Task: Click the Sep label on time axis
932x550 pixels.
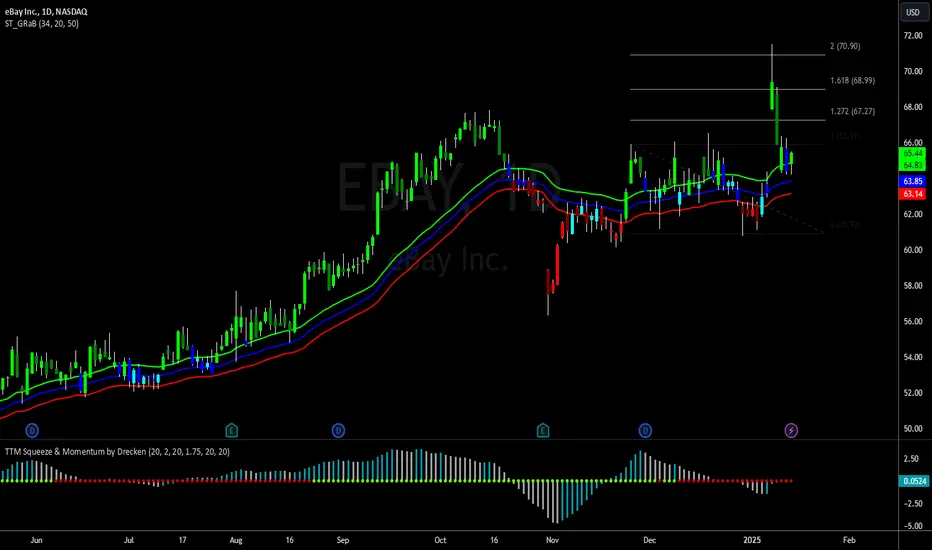Action: [343, 540]
